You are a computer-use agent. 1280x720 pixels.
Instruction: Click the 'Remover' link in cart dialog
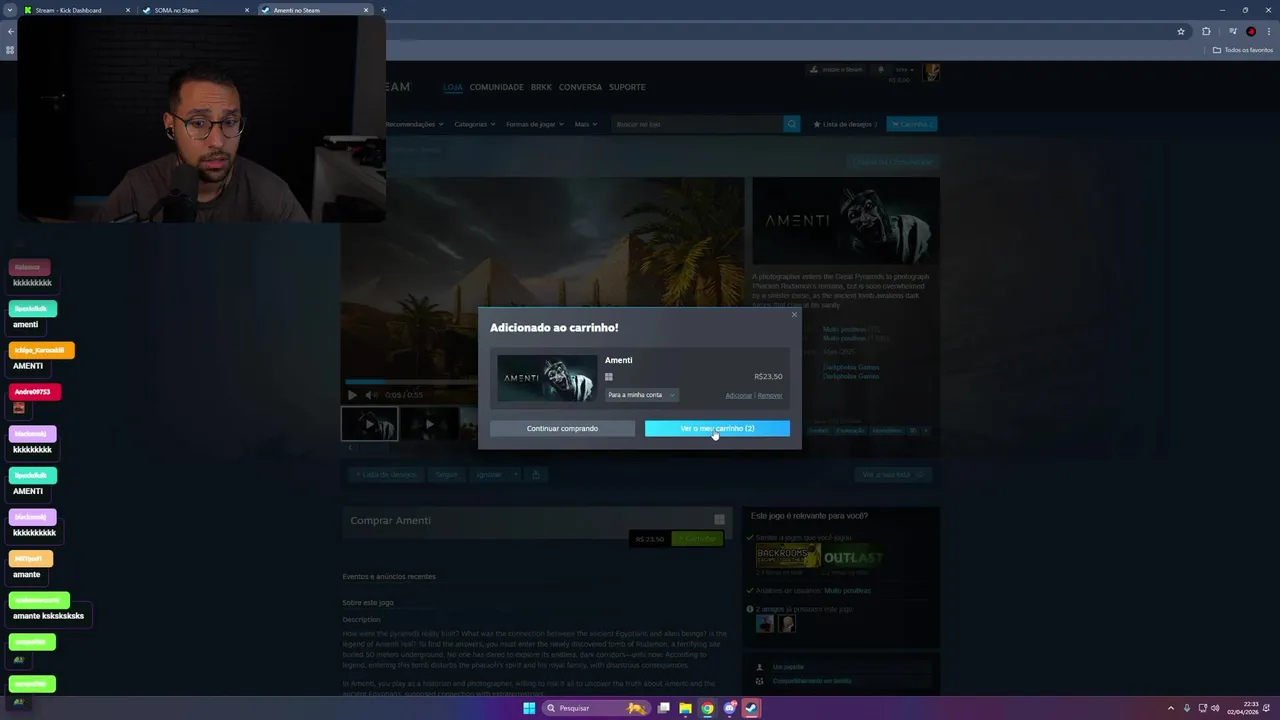(770, 396)
